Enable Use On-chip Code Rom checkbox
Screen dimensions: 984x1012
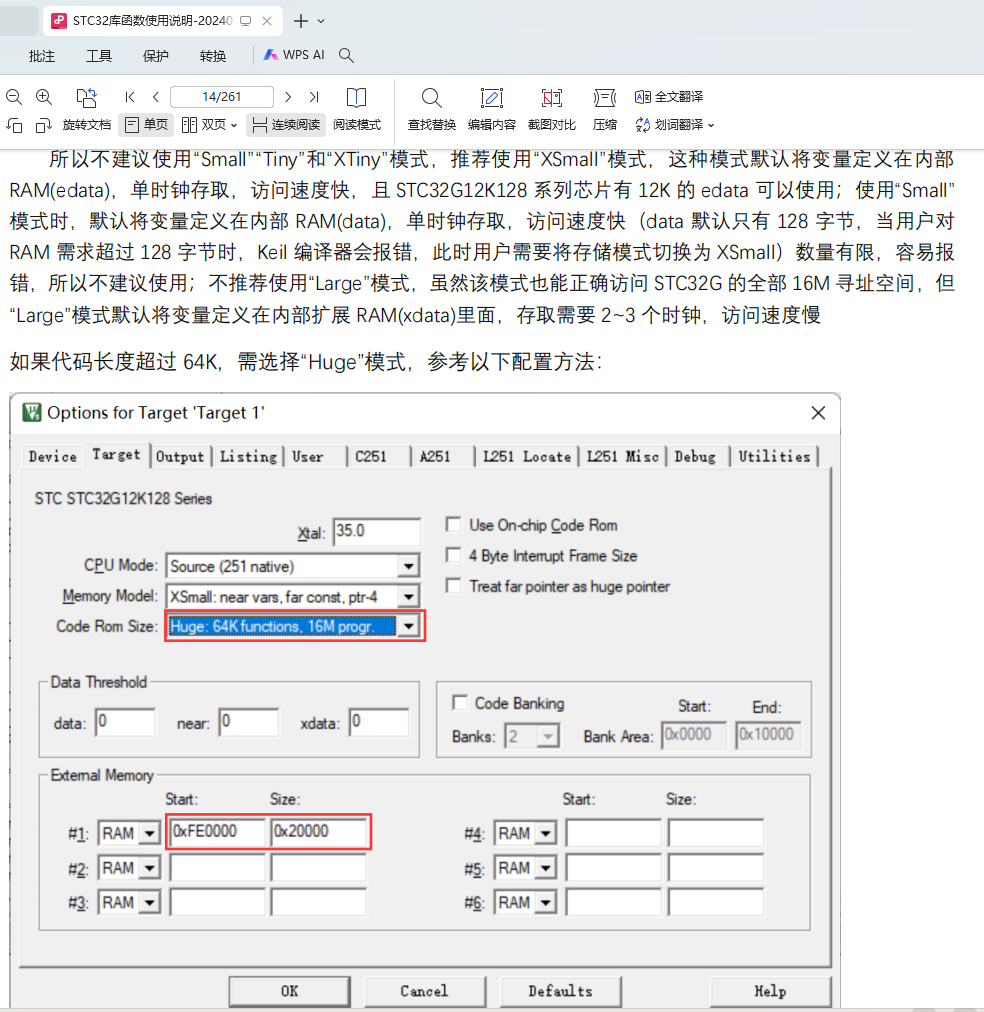click(x=454, y=525)
